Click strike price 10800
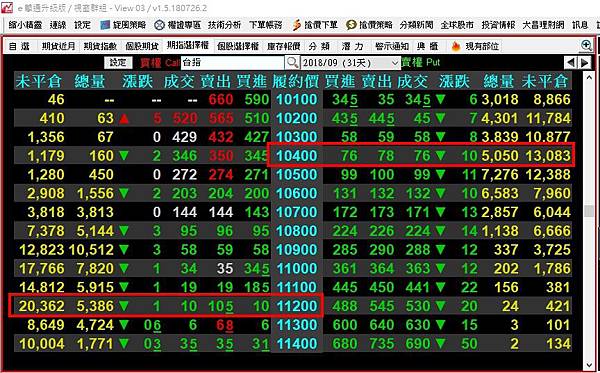This screenshot has height=373, width=600. 297,231
